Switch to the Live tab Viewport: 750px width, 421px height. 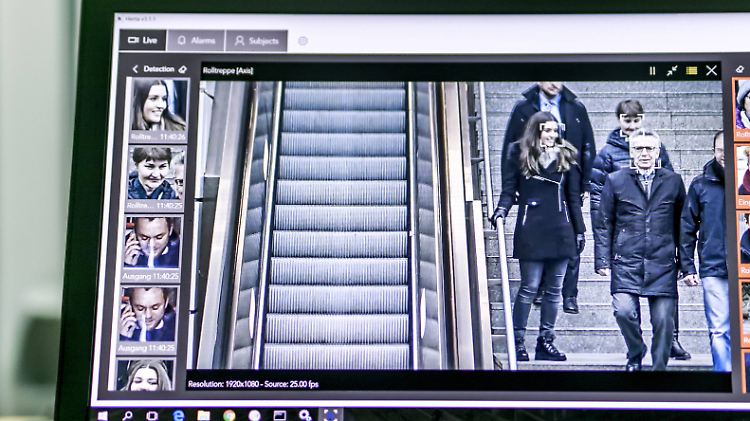[143, 40]
